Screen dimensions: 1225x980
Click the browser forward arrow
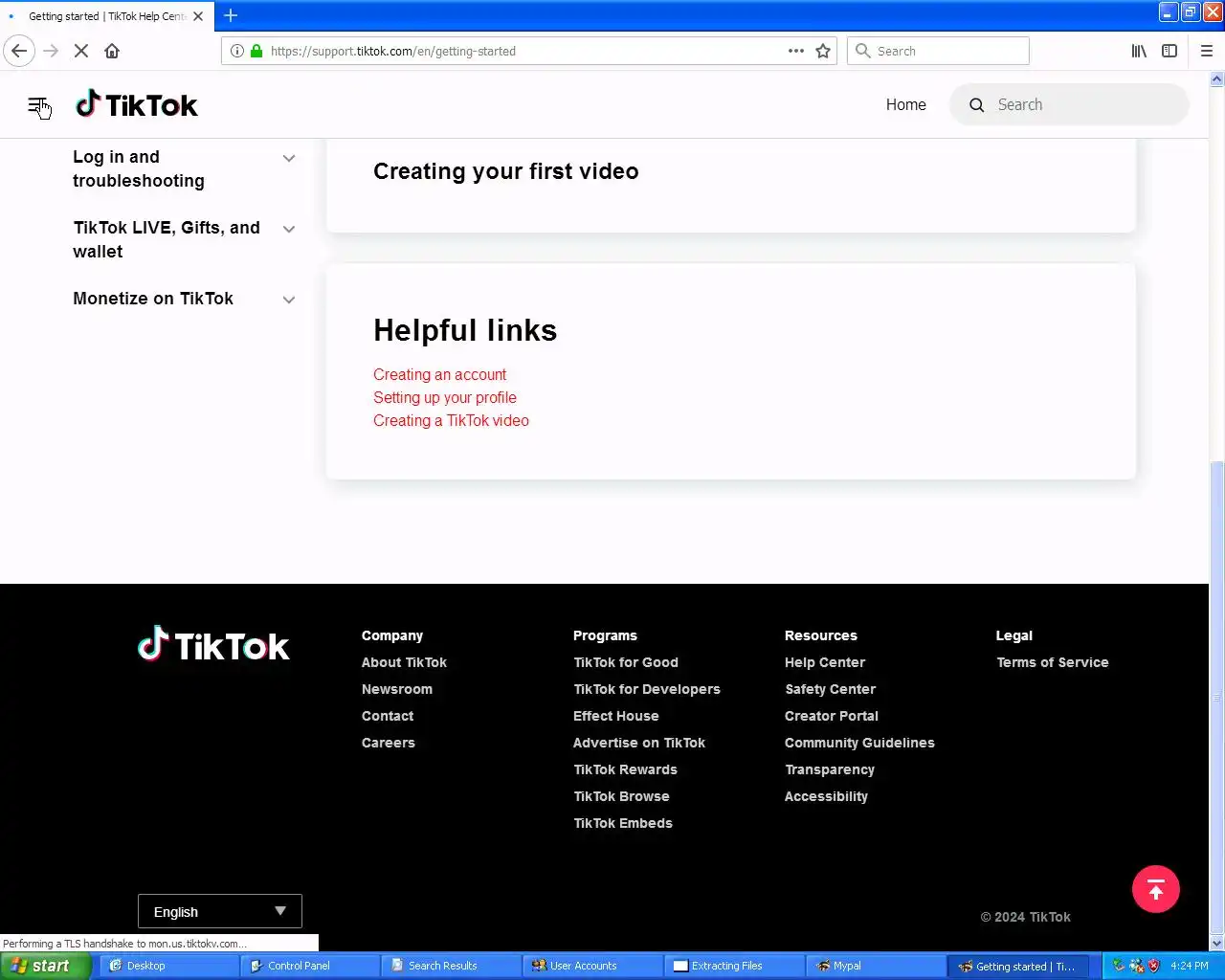point(51,51)
